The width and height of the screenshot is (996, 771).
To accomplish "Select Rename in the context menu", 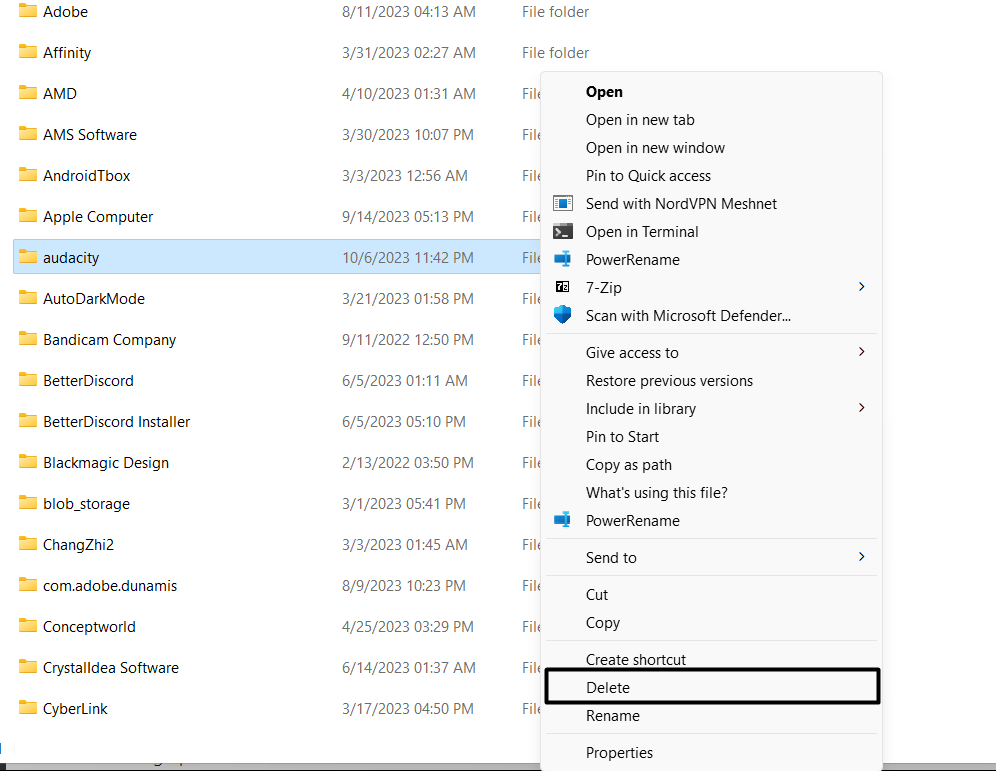I will pyautogui.click(x=612, y=716).
